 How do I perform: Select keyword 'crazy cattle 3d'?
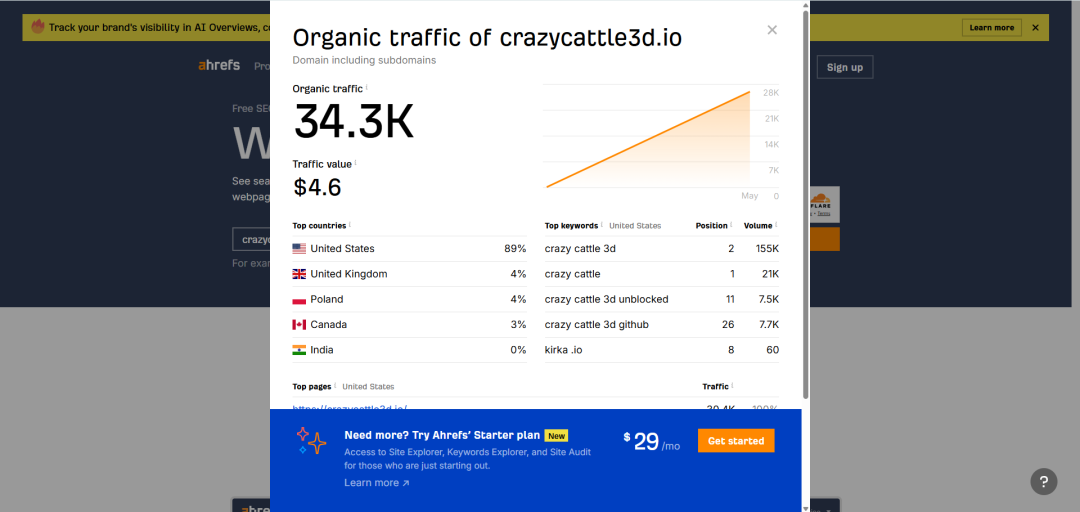pos(580,249)
